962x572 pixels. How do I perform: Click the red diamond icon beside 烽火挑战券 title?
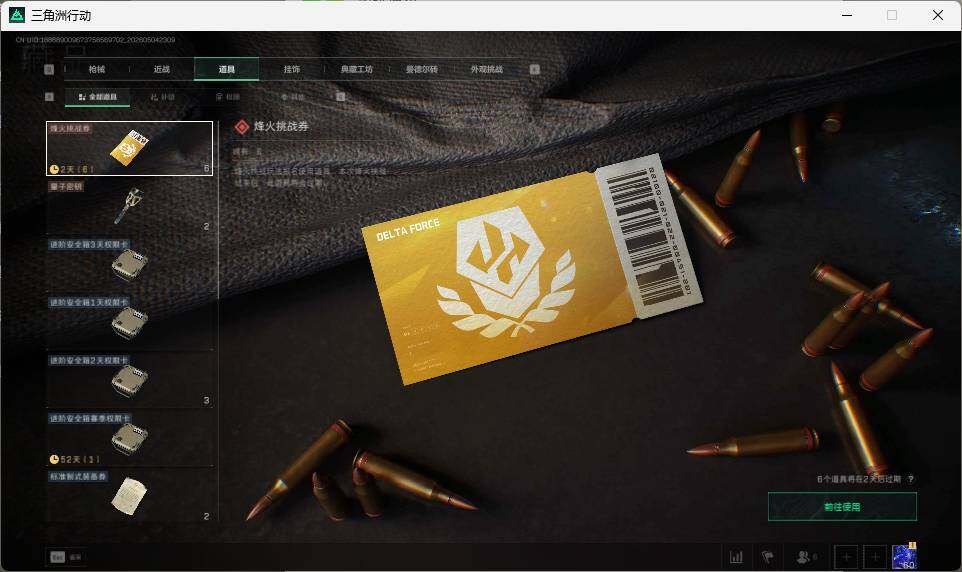(242, 126)
